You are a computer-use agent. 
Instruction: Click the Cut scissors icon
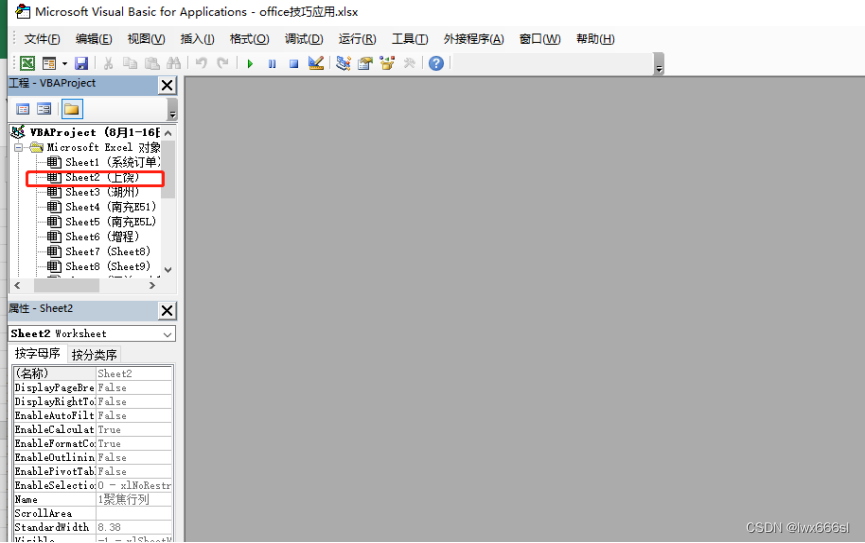pyautogui.click(x=108, y=63)
